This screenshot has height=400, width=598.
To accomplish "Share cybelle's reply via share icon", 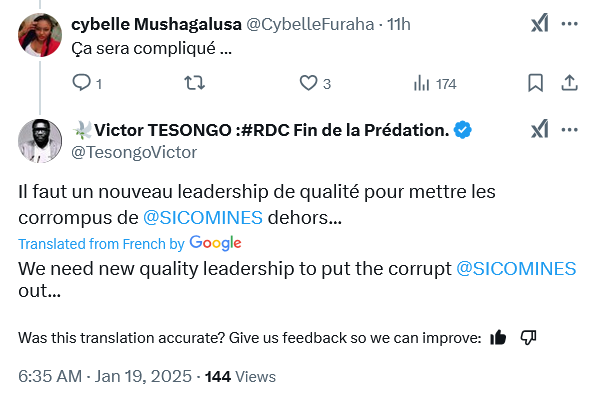I will [x=569, y=83].
